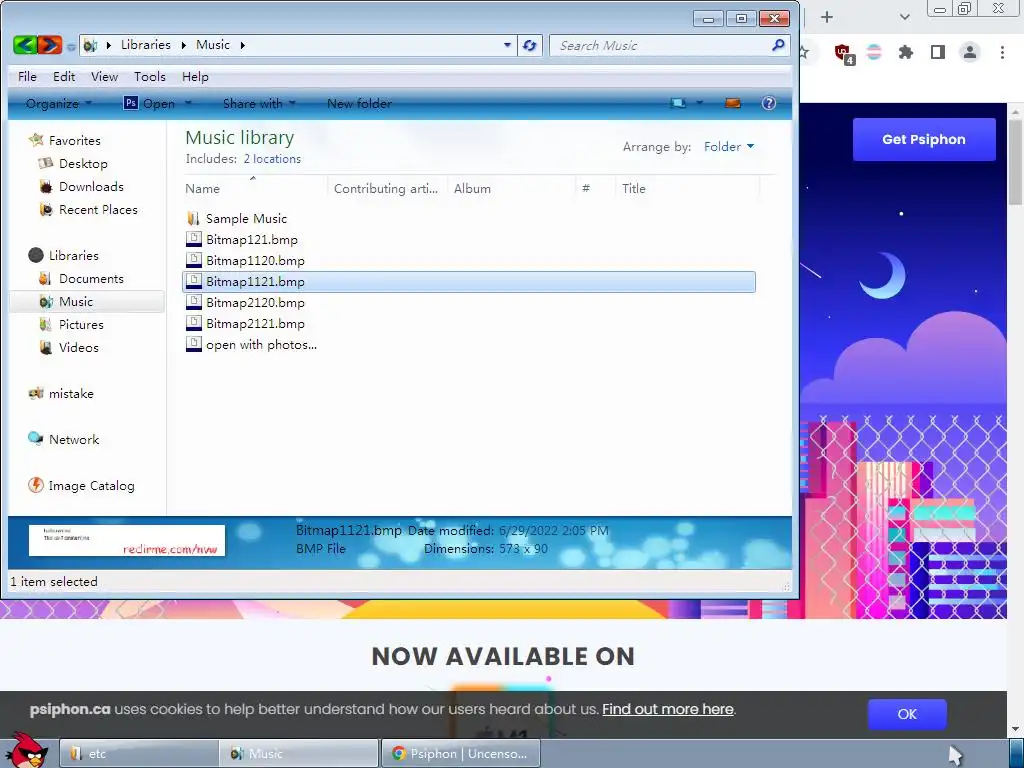This screenshot has width=1024, height=768.
Task: Select Downloads in the navigation pane
Action: pos(91,186)
